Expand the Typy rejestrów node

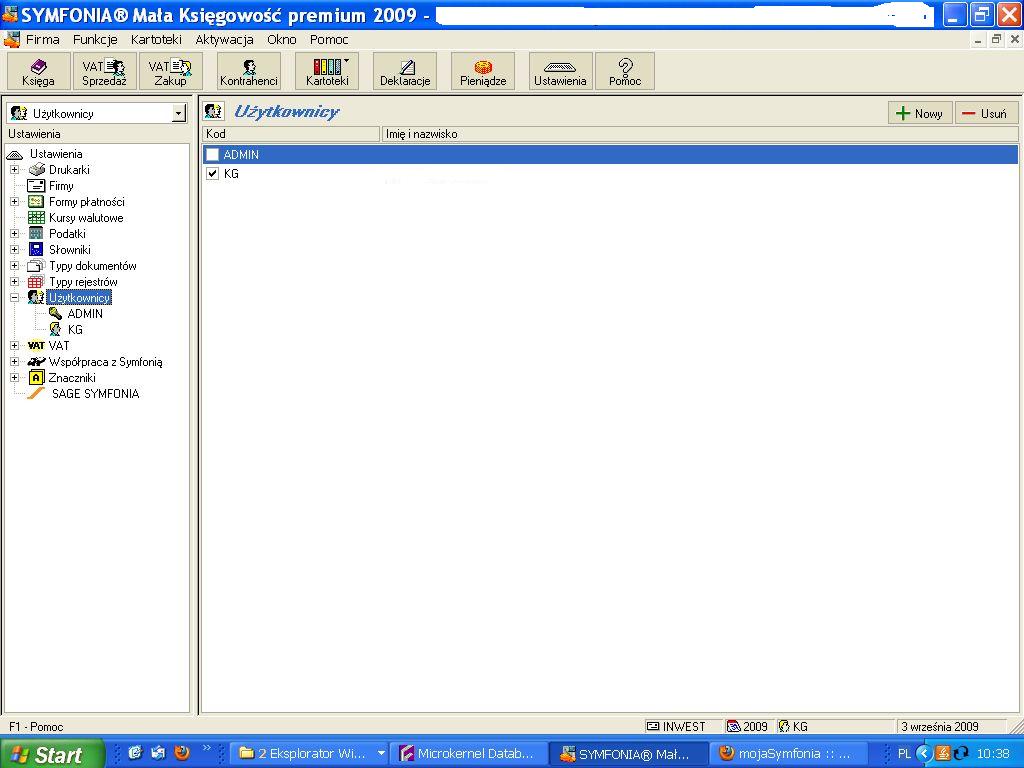[x=14, y=282]
